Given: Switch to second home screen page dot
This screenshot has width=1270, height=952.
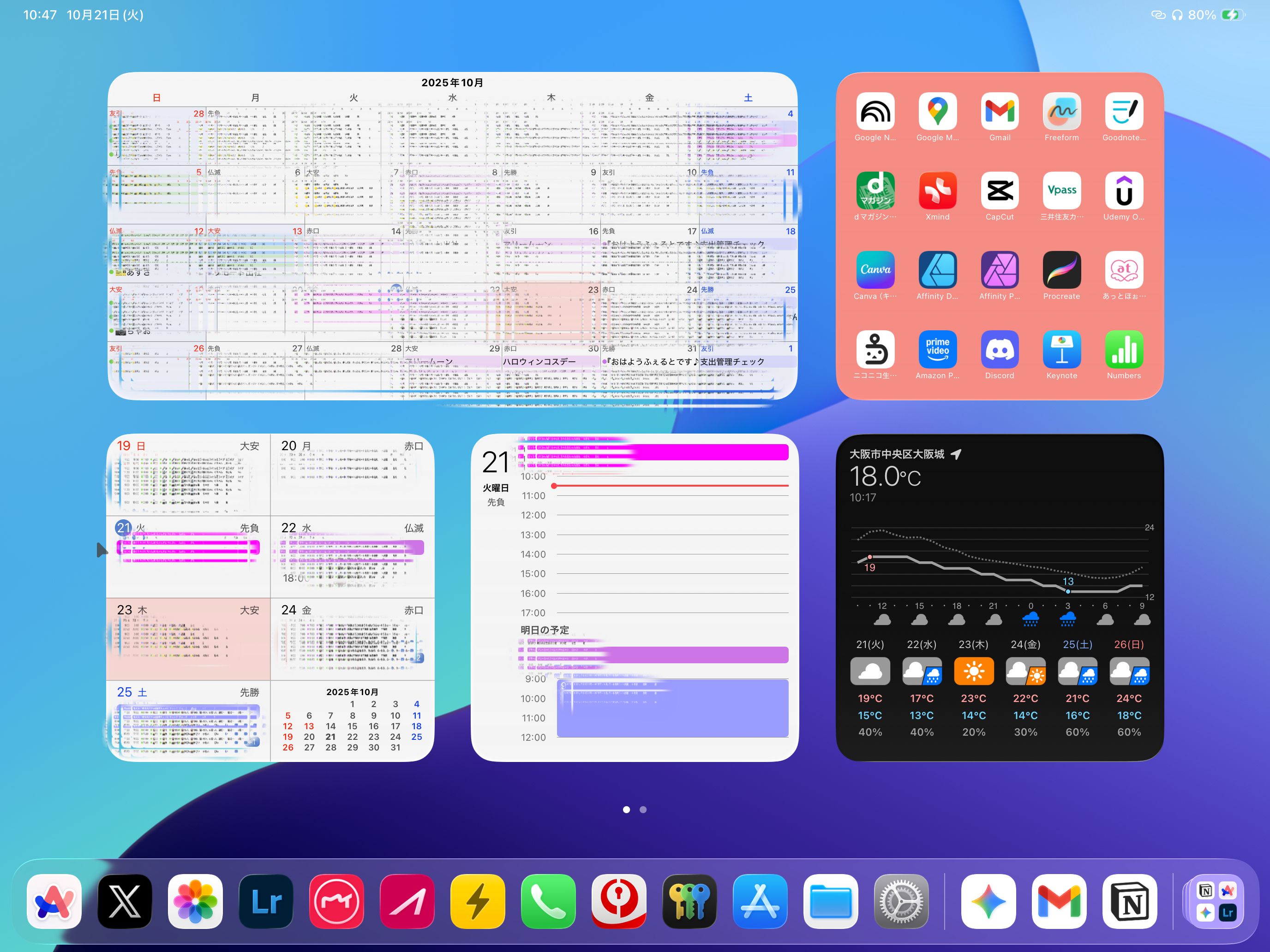Looking at the screenshot, I should 643,809.
